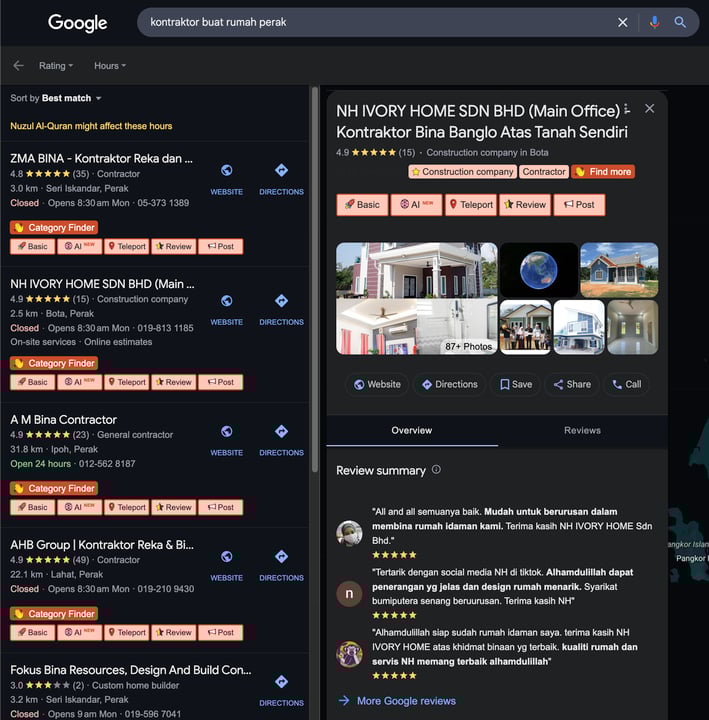Click Review button under NH IVORY HOME listing
Screen dimensions: 709x720
pyautogui.click(x=174, y=382)
